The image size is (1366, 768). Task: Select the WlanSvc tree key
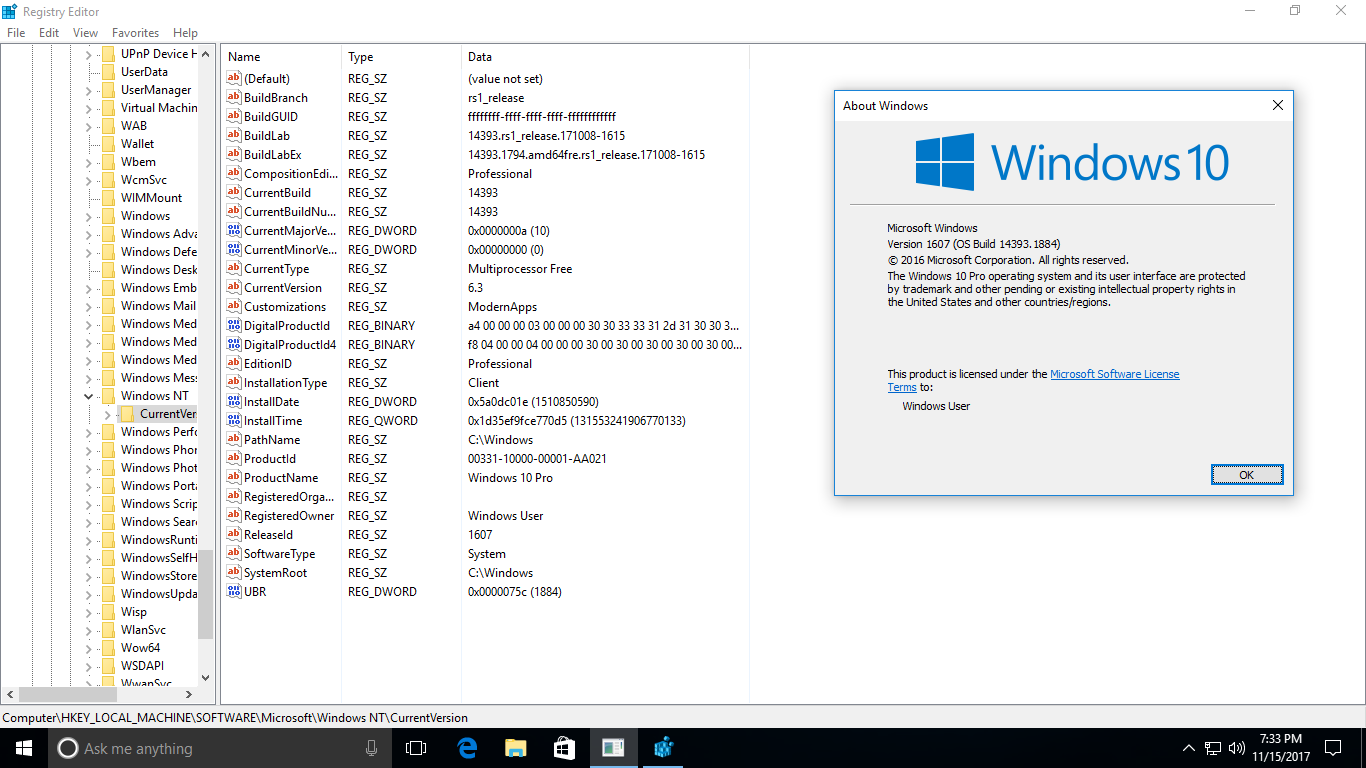143,630
